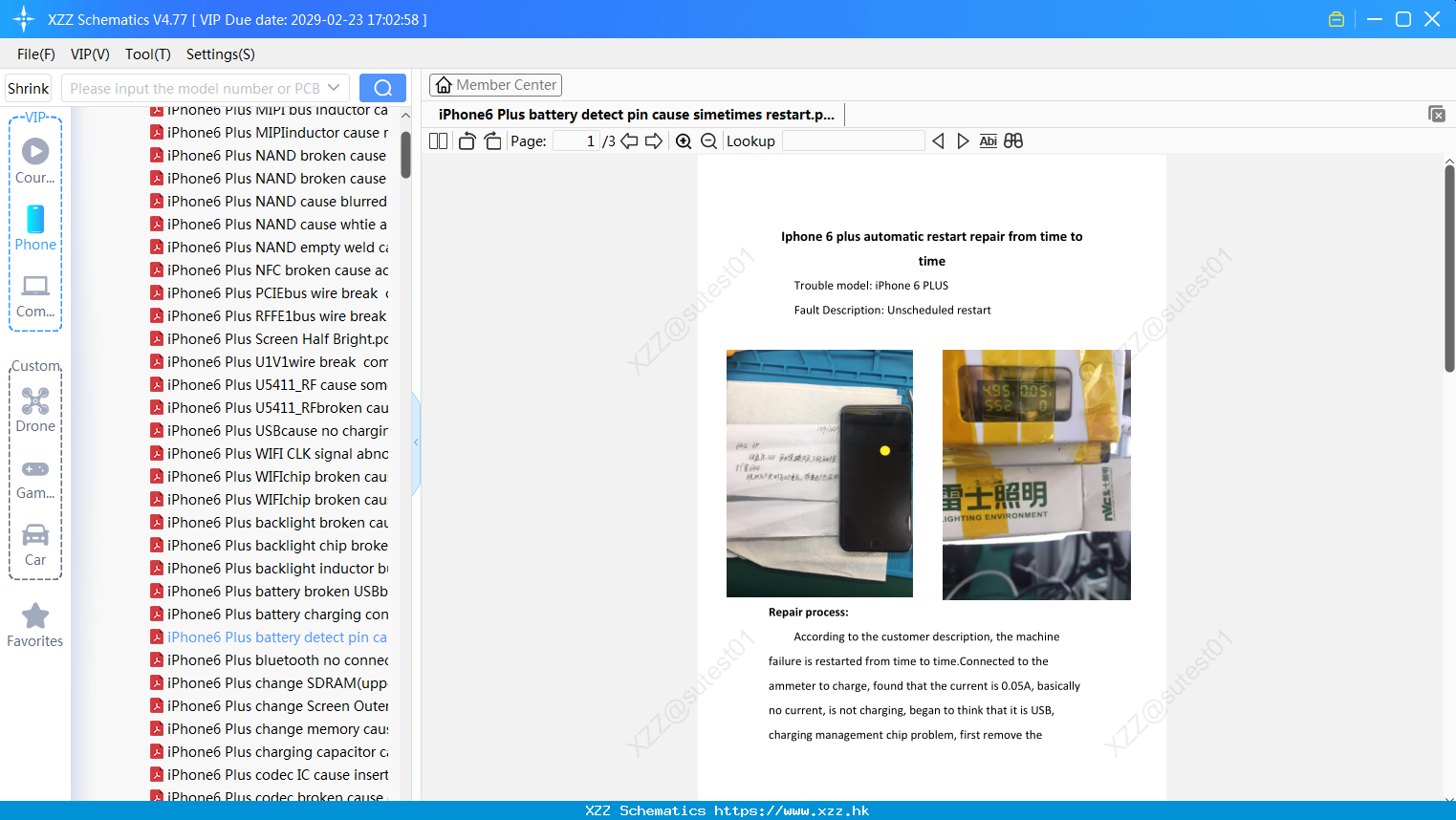Open 'iPhone6 Plus NAND cause blurred' file

[x=270, y=202]
